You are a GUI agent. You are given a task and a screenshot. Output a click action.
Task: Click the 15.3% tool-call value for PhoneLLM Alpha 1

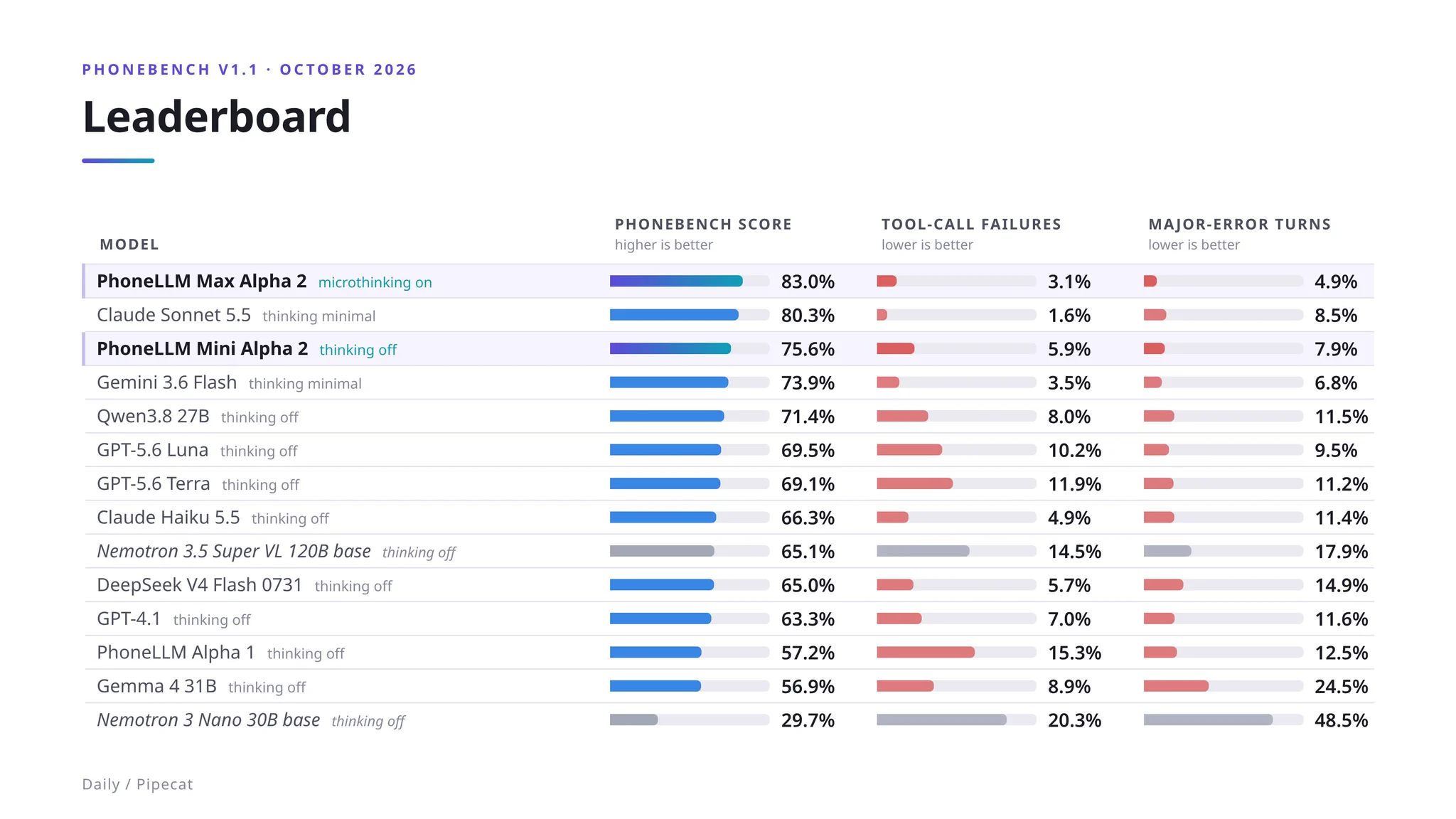click(x=1074, y=653)
